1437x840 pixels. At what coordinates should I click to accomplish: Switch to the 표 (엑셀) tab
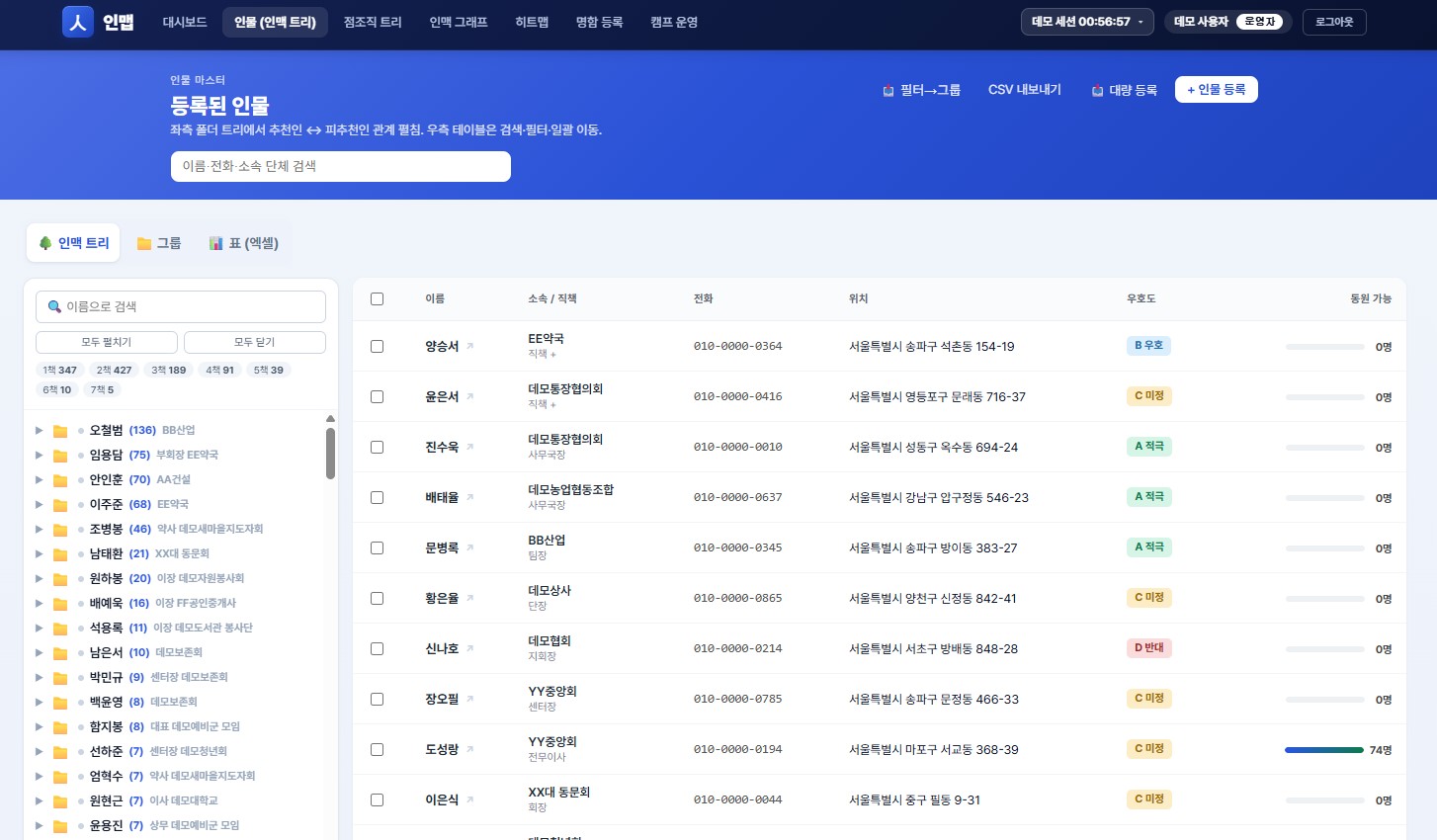(244, 243)
